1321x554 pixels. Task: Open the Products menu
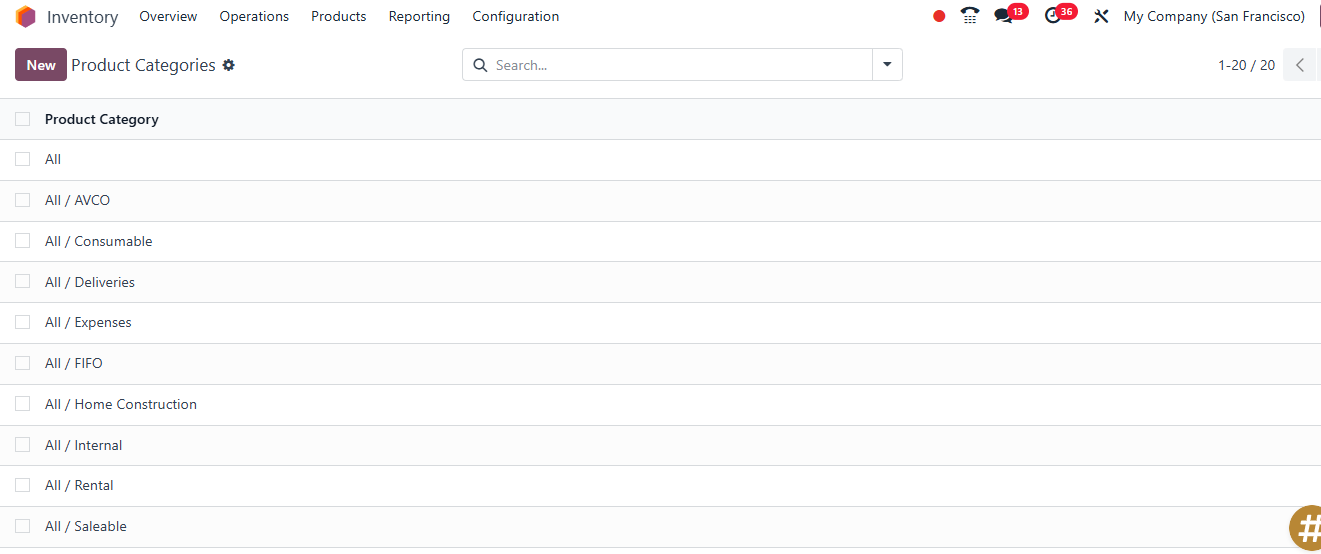pyautogui.click(x=339, y=16)
